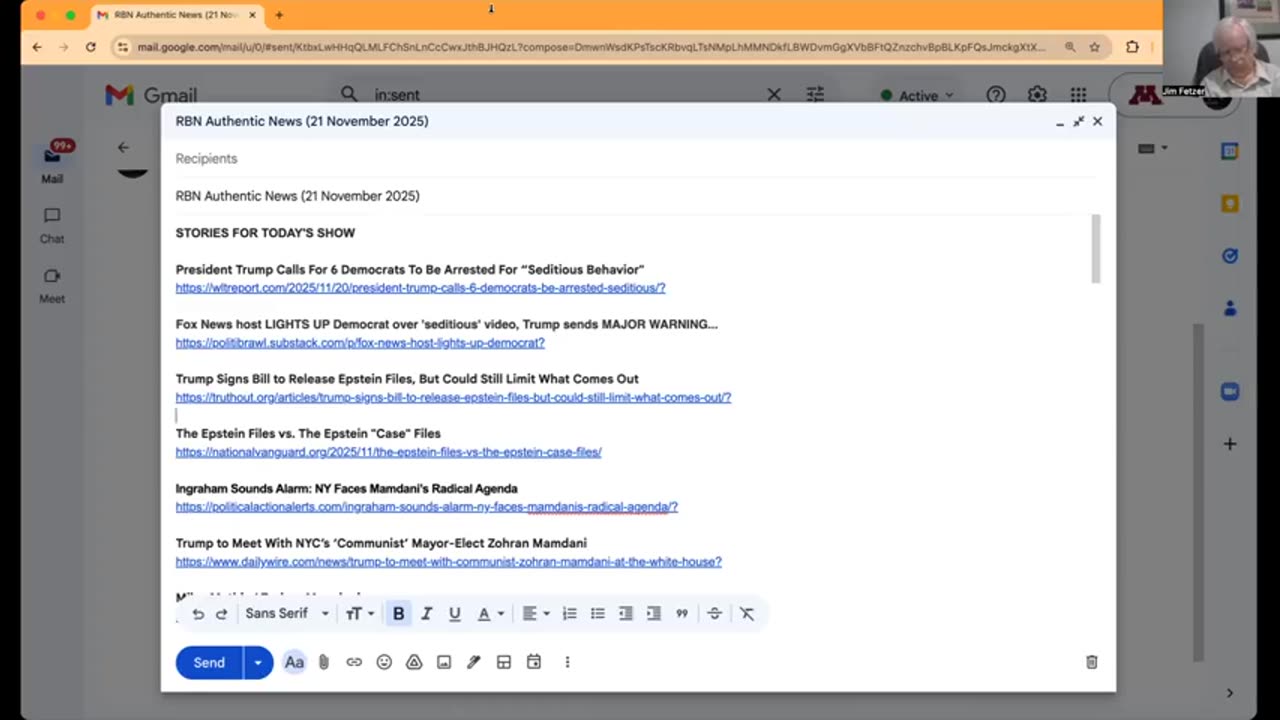1280x720 pixels.
Task: Toggle bold formatting
Action: (x=398, y=614)
